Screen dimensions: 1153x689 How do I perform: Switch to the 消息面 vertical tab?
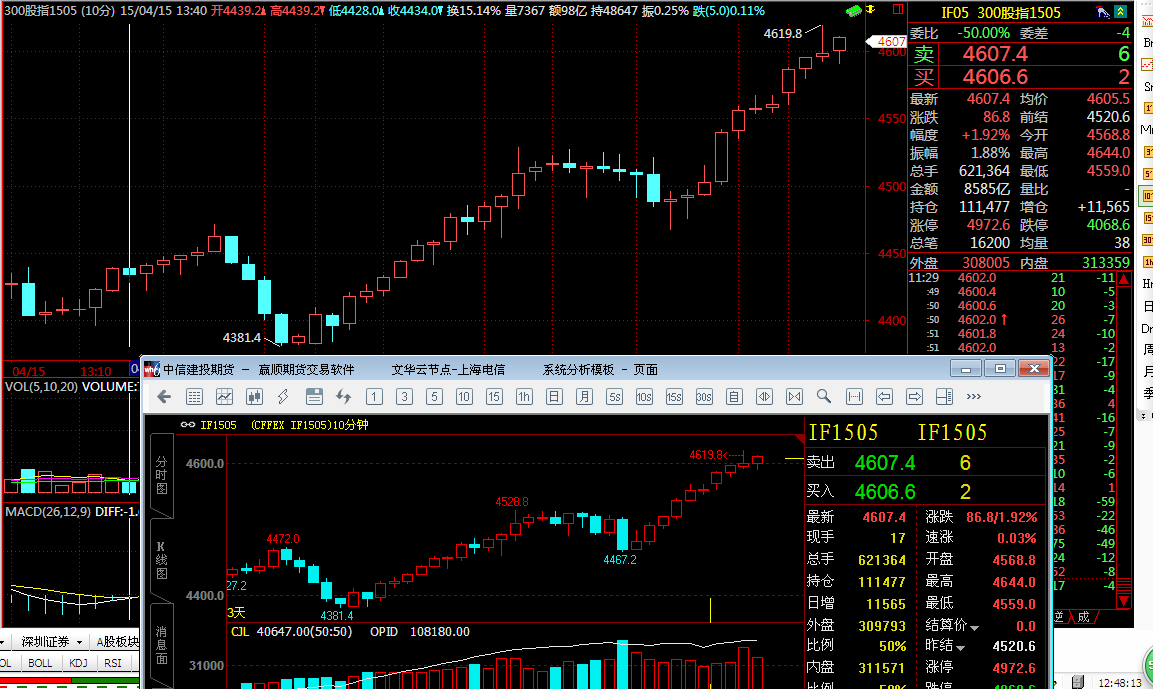[x=161, y=645]
